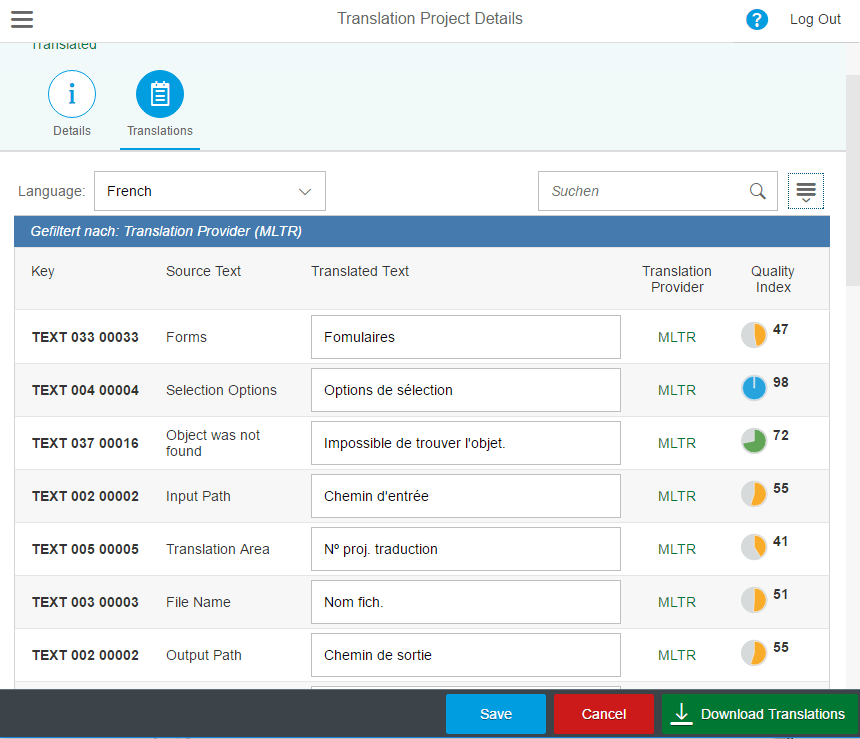Open the table settings icon beside the search field
The height and width of the screenshot is (739, 860).
coord(806,190)
